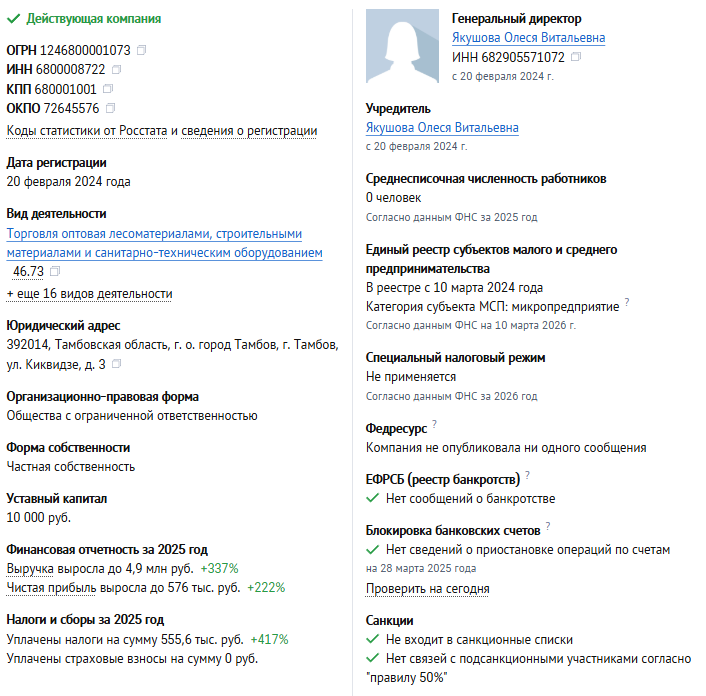Viewport: 706px width, 696px height.
Task: Show the Федресурс help tooltip
Action: [x=435, y=424]
